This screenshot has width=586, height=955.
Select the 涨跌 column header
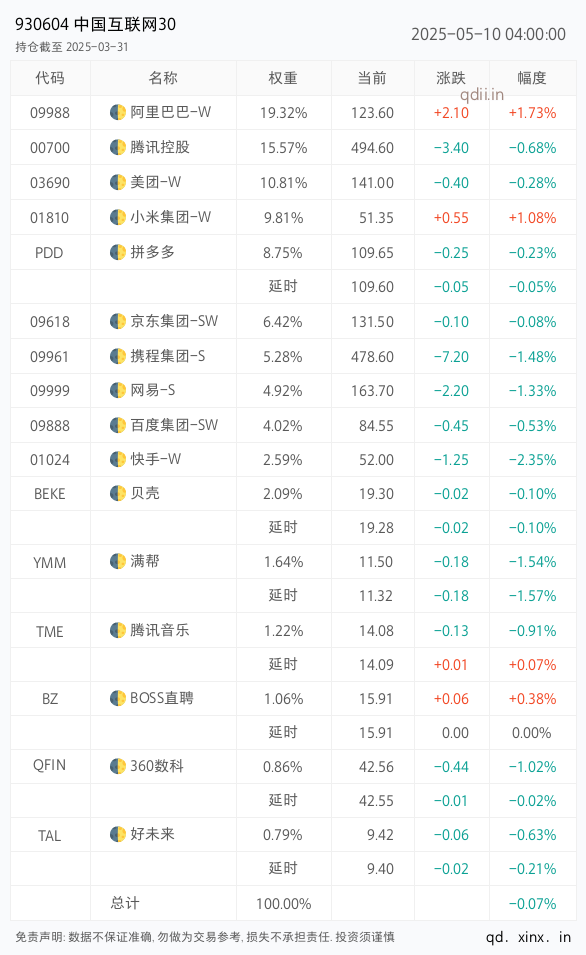coord(451,78)
